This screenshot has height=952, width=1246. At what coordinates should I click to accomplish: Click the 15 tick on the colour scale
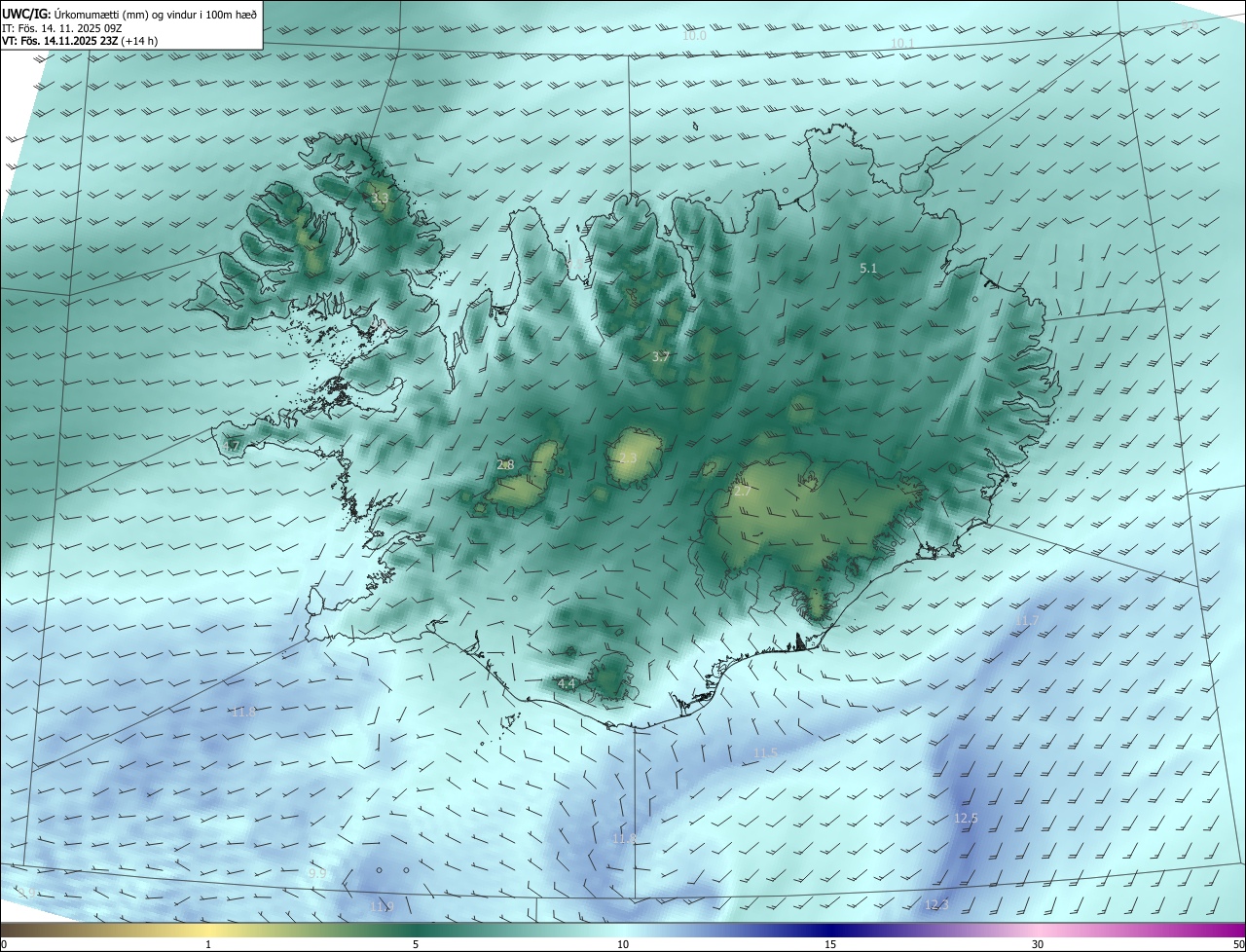tap(830, 944)
